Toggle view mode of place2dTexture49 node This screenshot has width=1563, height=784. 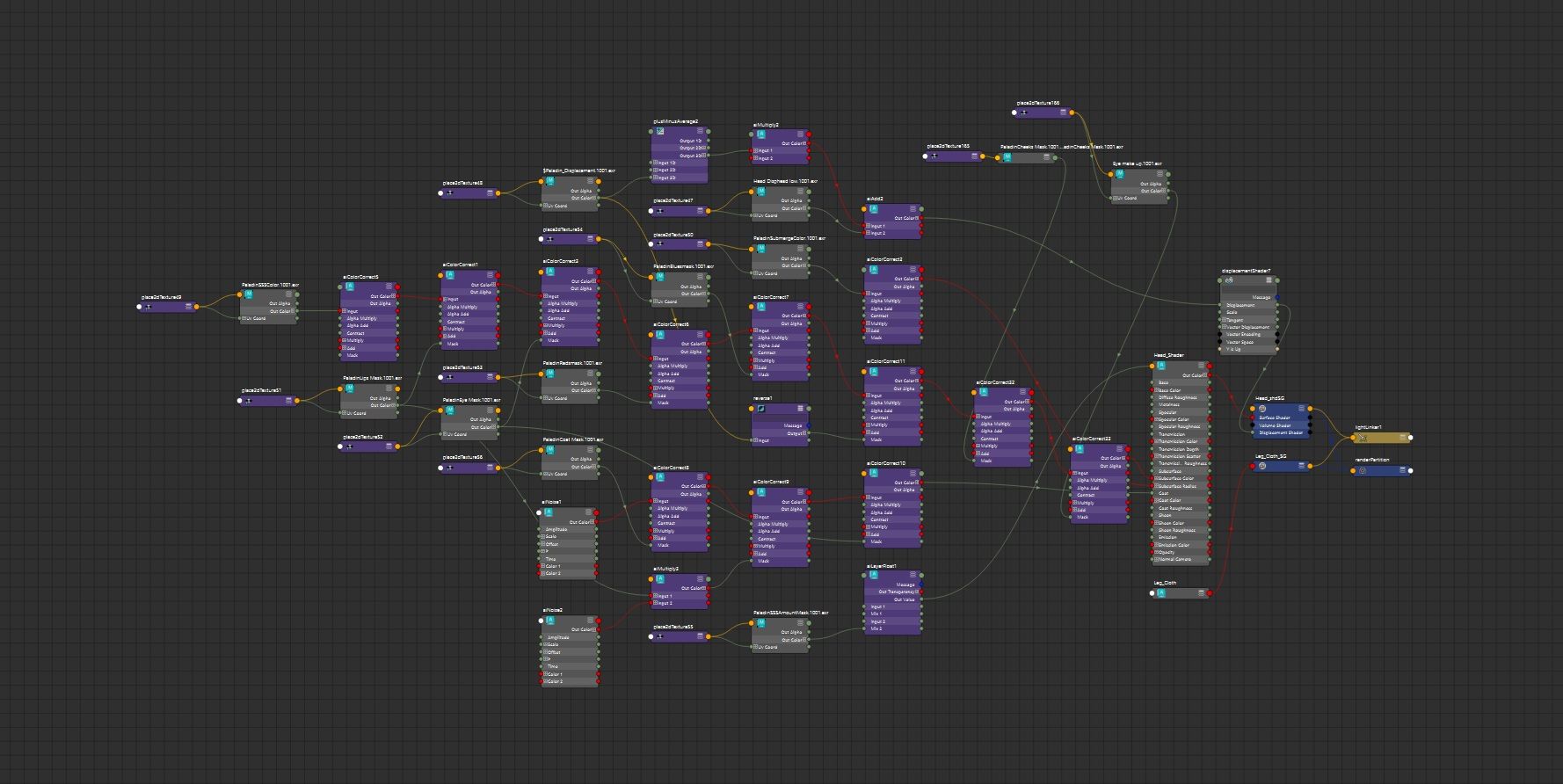pyautogui.click(x=188, y=307)
